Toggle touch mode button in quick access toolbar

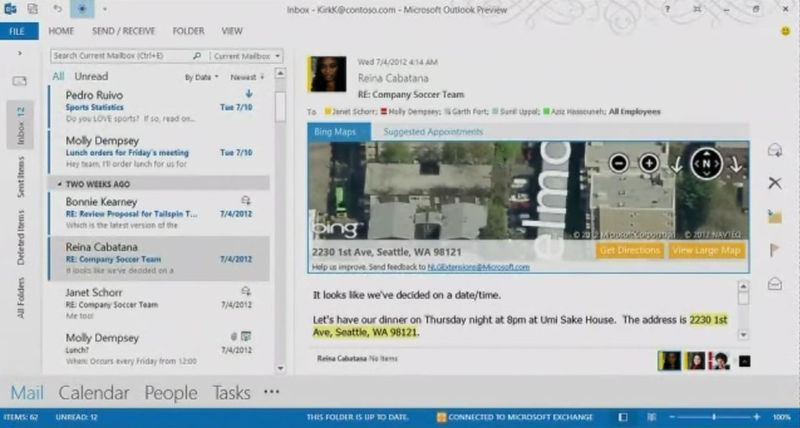[x=82, y=9]
